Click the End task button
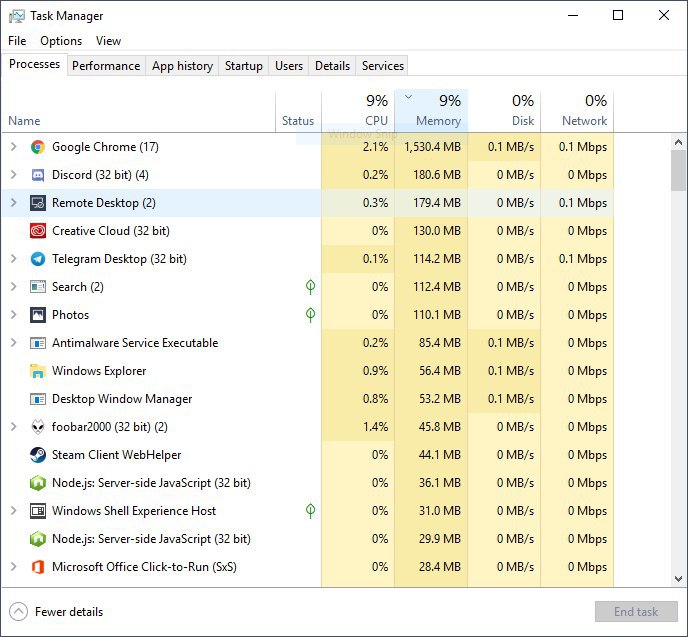This screenshot has height=637, width=688. [x=636, y=612]
